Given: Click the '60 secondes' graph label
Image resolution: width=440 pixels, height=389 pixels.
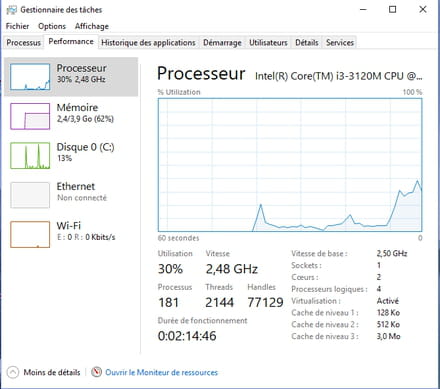Looking at the screenshot, I should 179,238.
